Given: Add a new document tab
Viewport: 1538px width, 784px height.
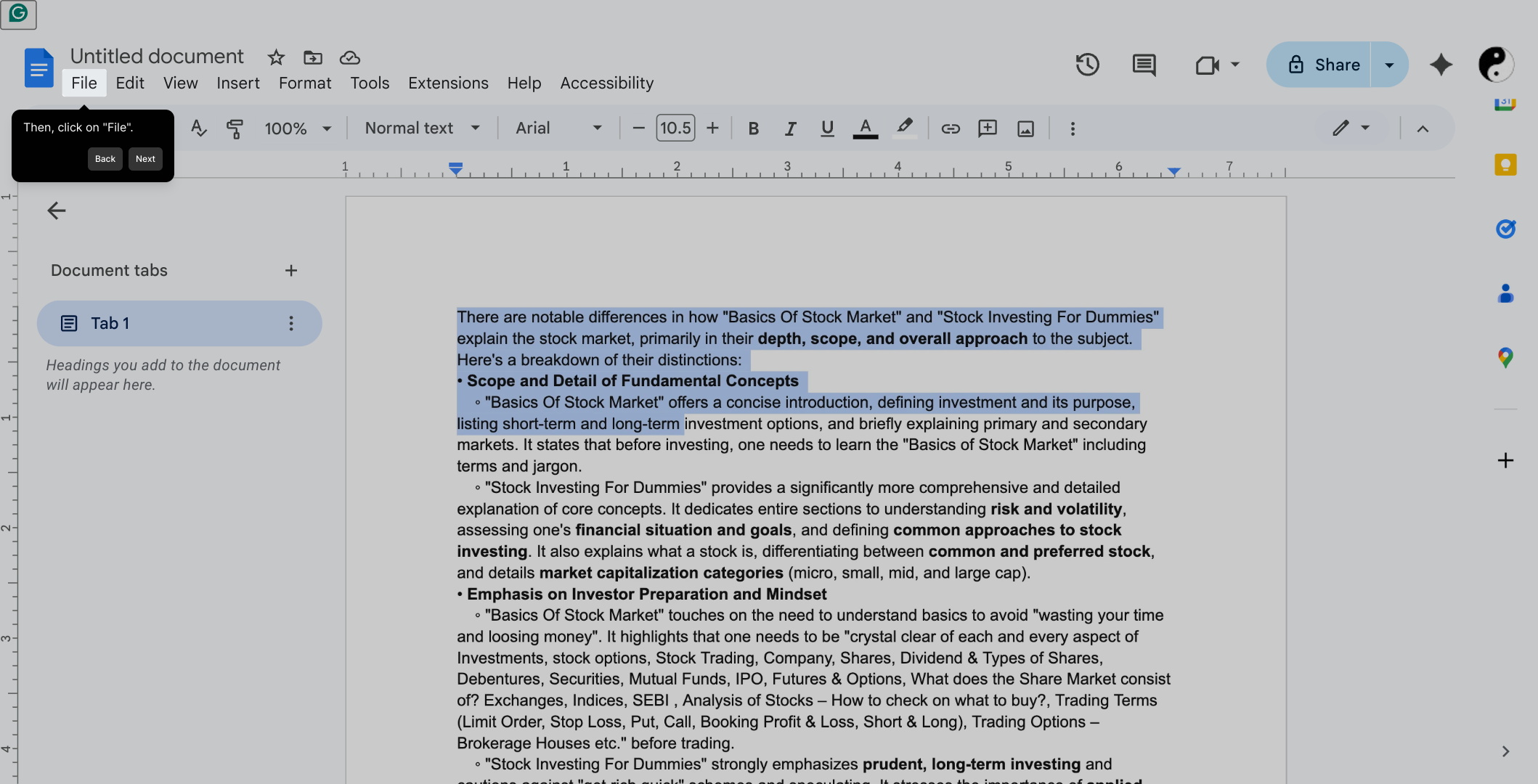Looking at the screenshot, I should point(291,271).
